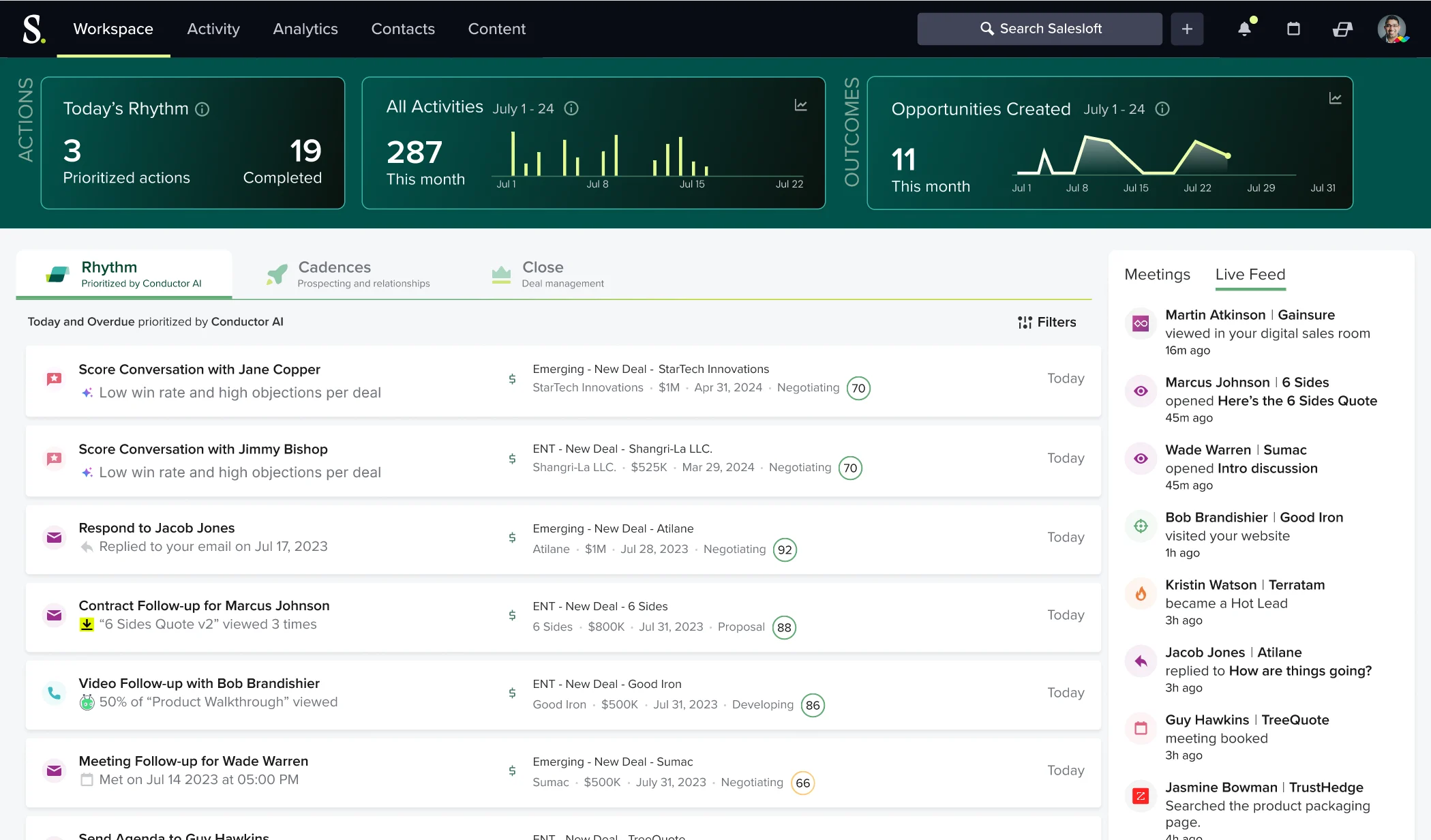Open the notifications bell
The image size is (1431, 840).
(x=1245, y=29)
